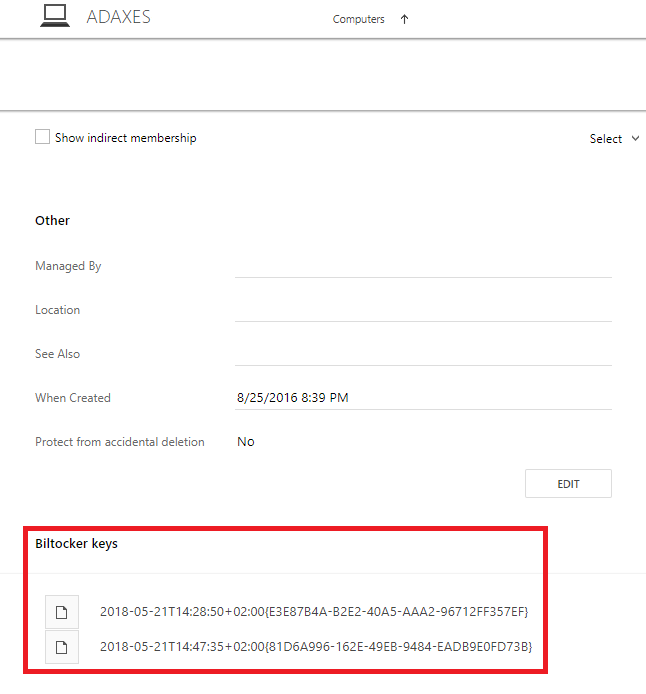Screen dimensions: 646x694
Task: Click the EDIT button
Action: point(568,484)
